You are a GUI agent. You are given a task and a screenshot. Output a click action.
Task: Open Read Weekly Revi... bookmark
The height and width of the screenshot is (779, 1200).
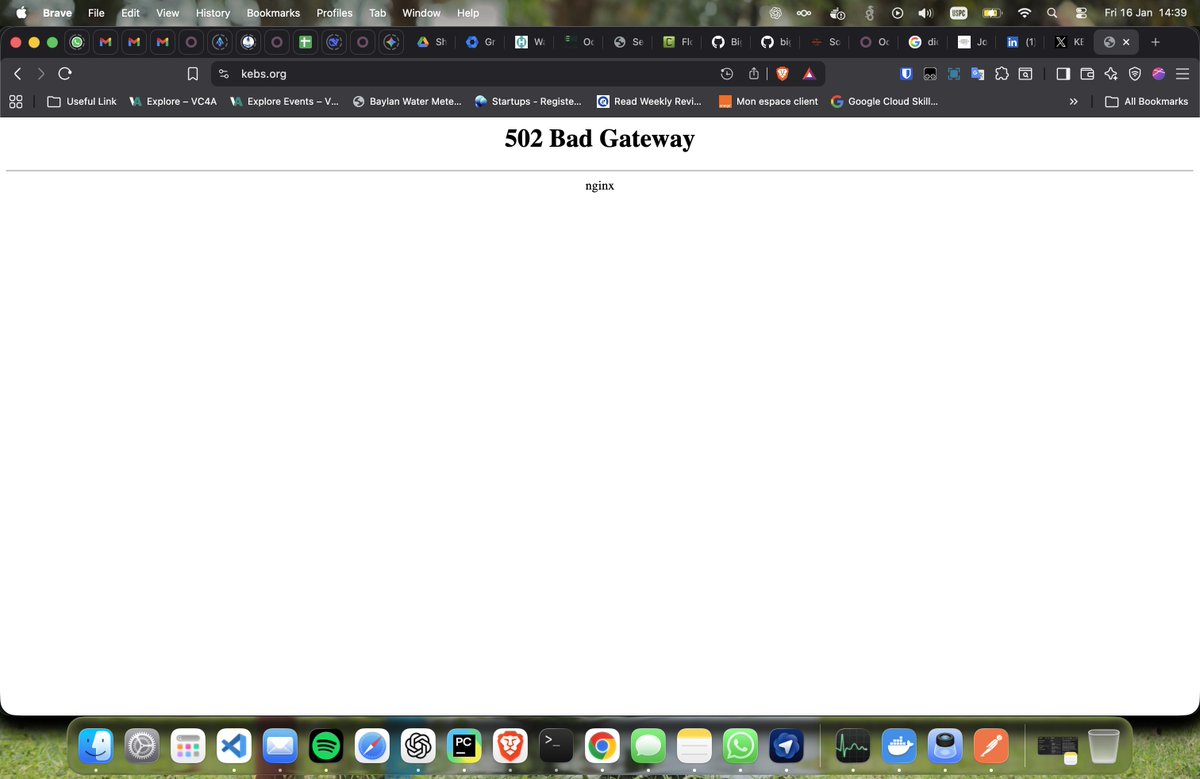coord(649,101)
